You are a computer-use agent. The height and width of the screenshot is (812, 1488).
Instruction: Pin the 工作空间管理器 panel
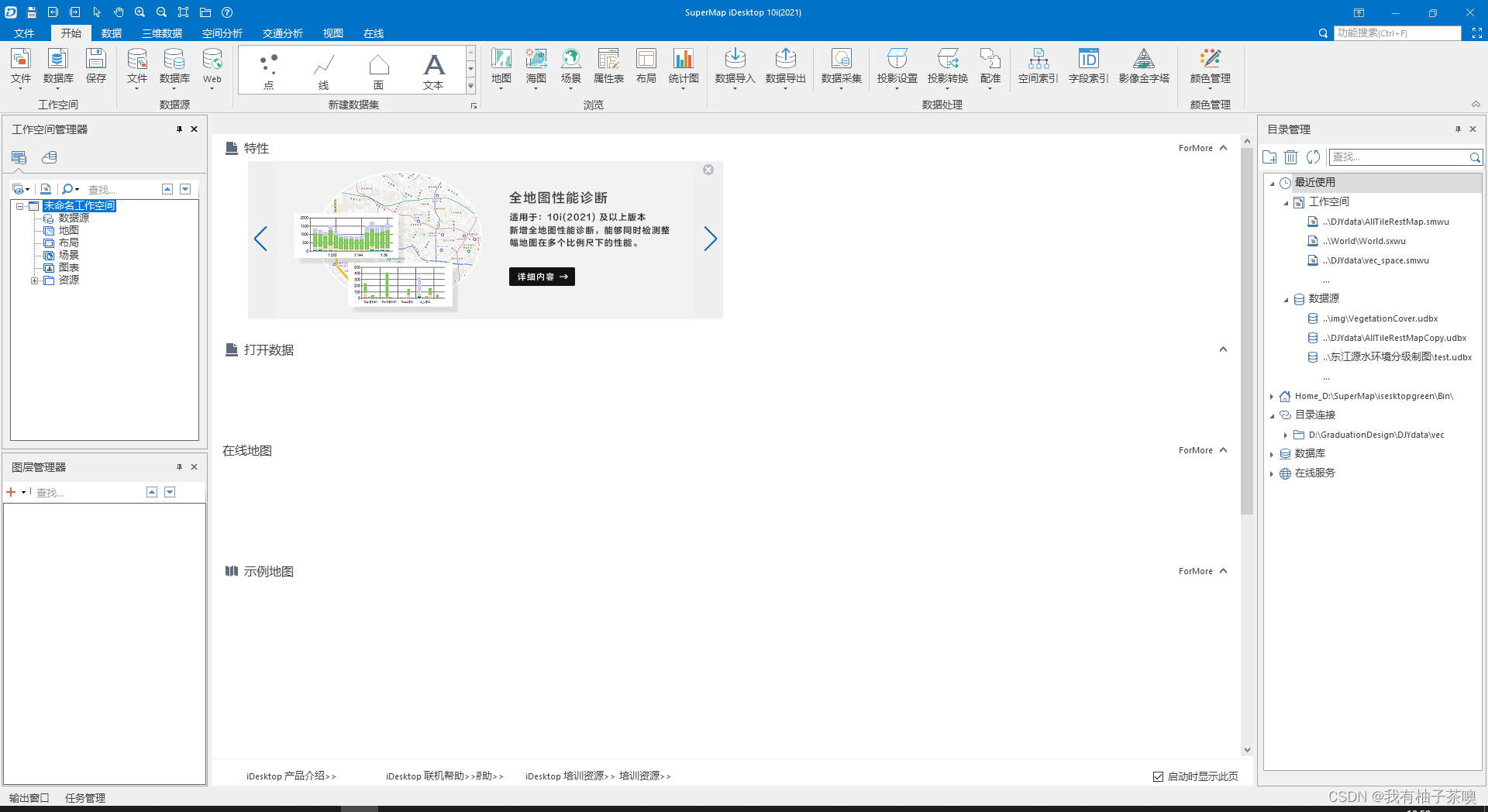(179, 129)
